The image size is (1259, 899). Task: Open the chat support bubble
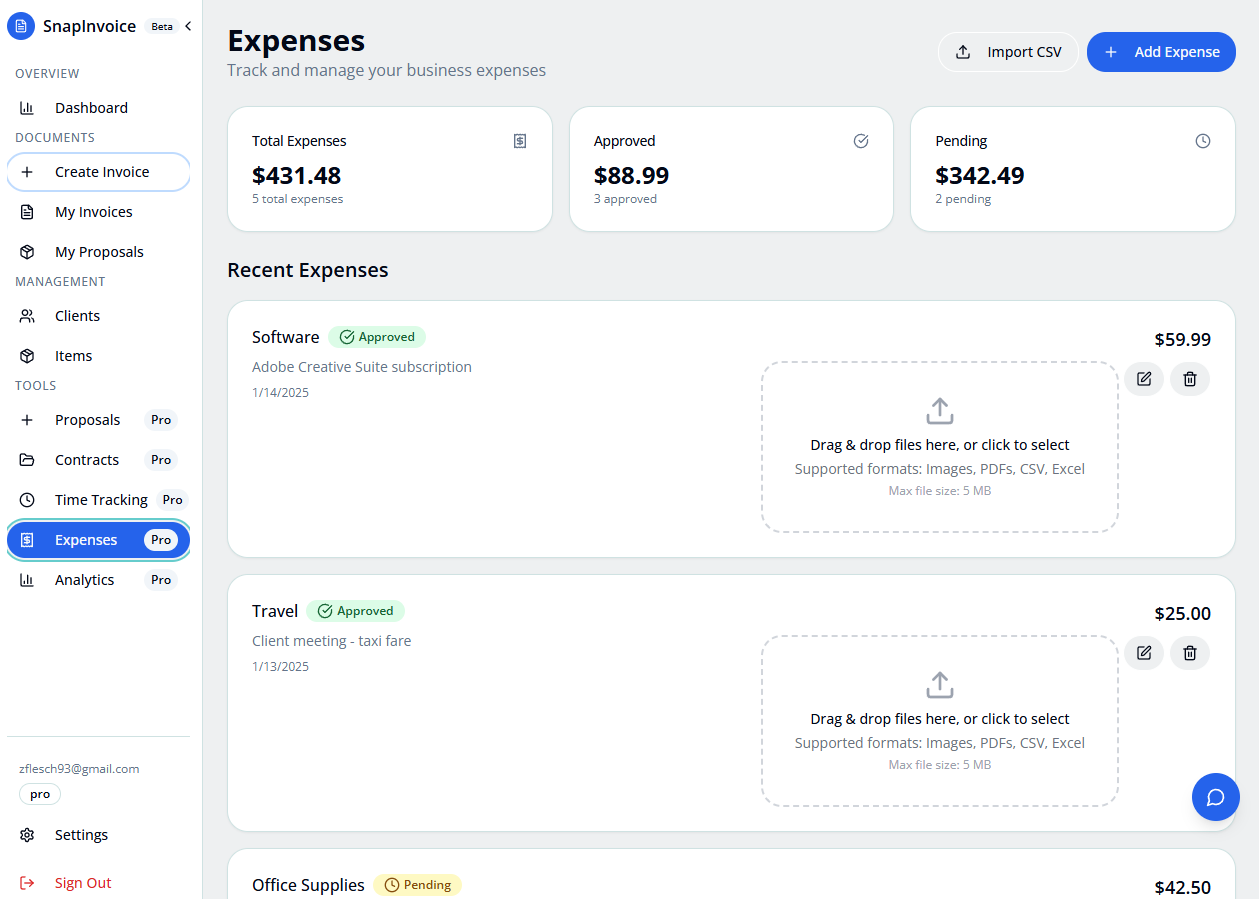pos(1215,797)
